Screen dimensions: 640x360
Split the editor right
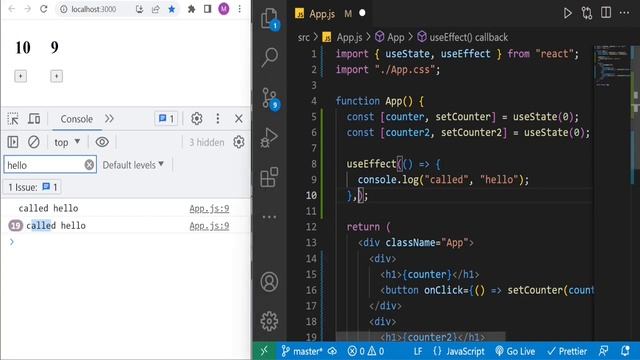click(x=606, y=13)
